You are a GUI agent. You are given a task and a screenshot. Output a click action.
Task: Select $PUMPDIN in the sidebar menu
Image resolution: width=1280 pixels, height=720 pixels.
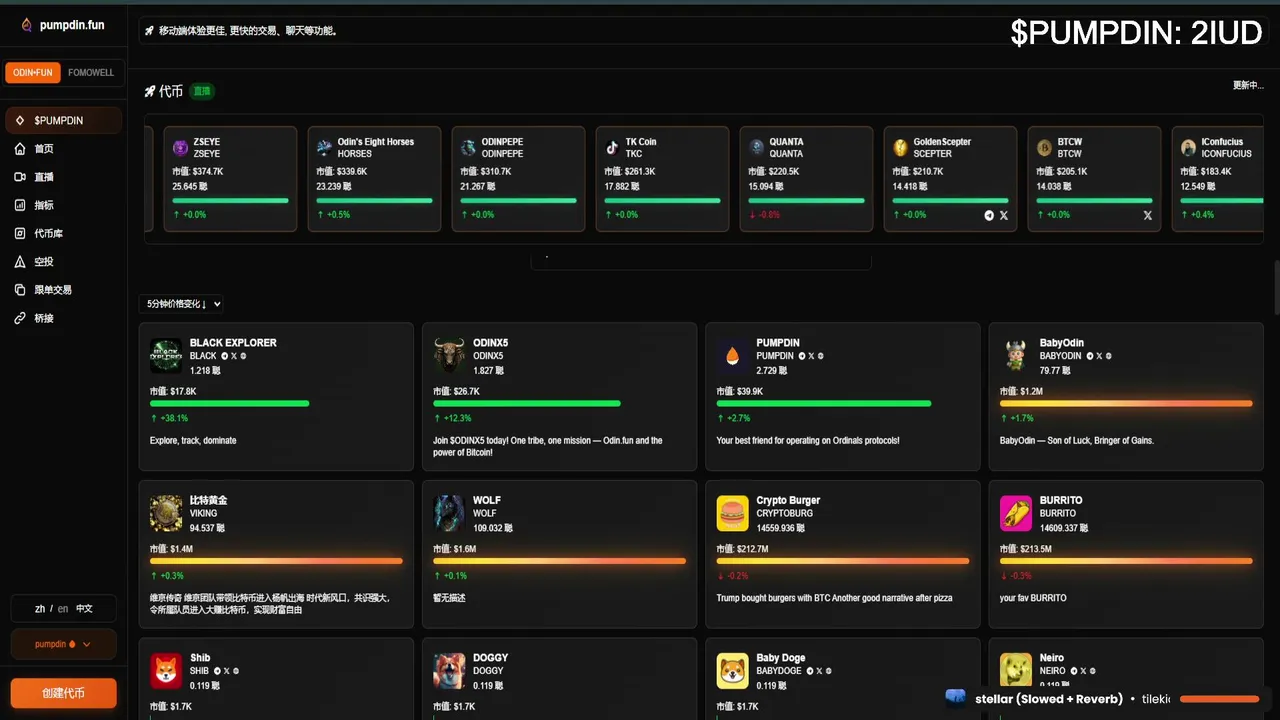coord(63,120)
